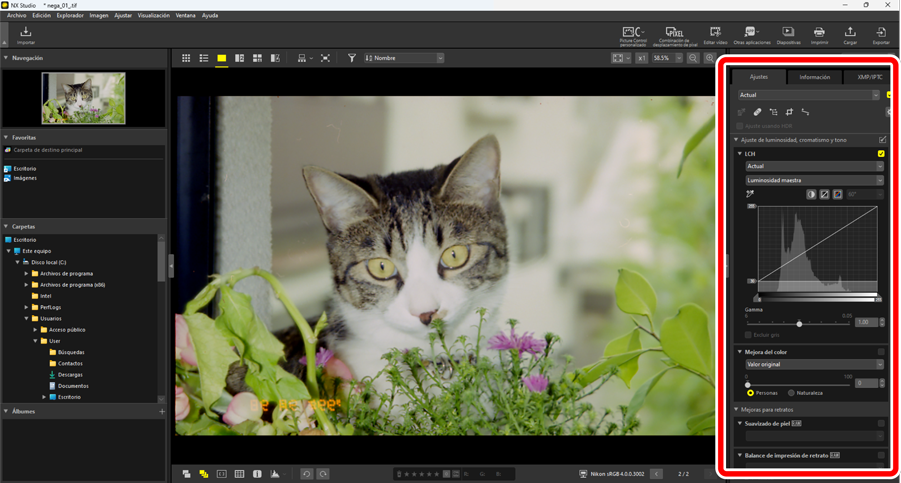Click the filter funnel icon
Viewport: 901px width, 483px height.
[352, 59]
